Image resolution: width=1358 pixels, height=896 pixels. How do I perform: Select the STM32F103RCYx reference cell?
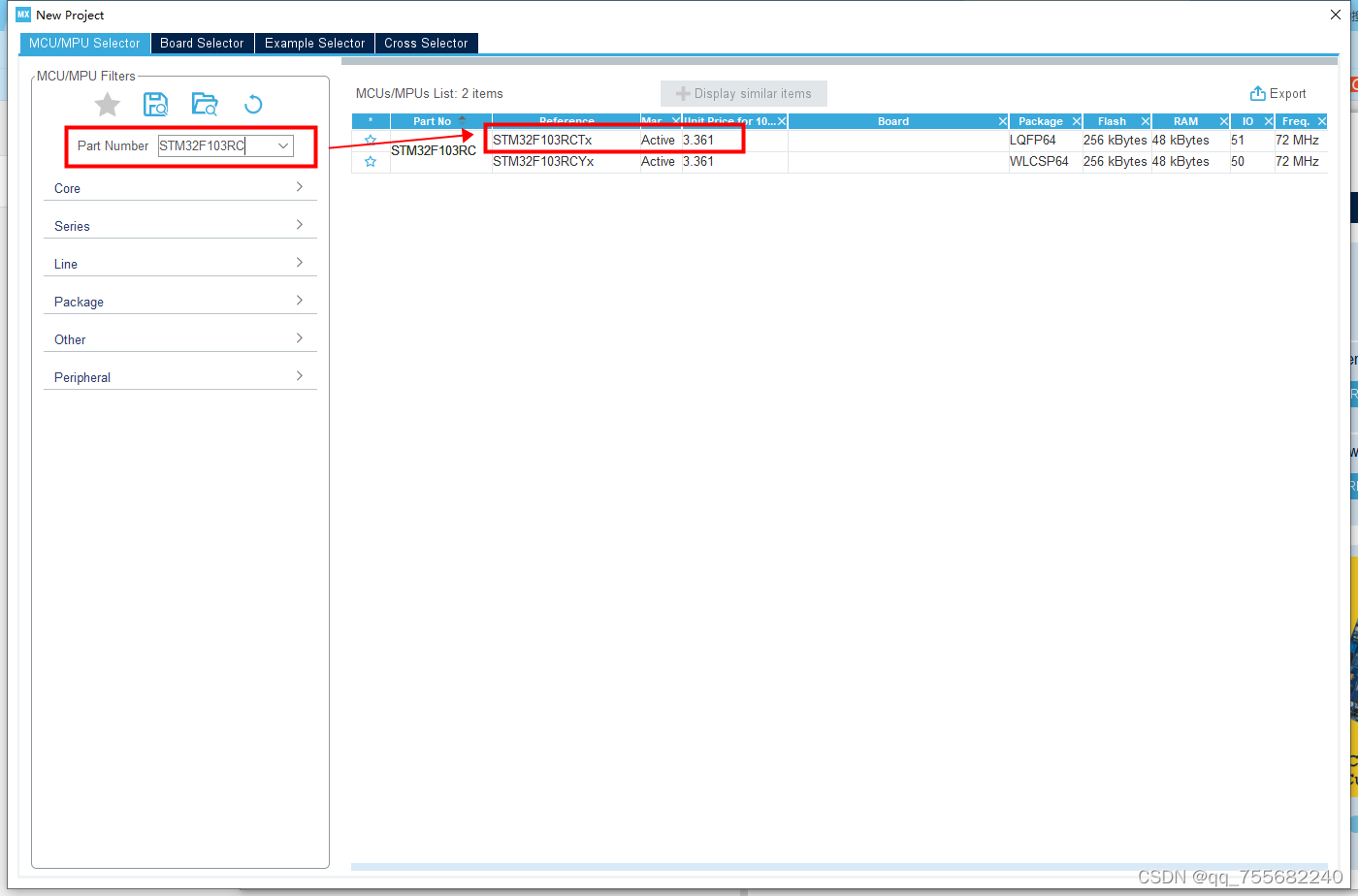click(x=566, y=162)
